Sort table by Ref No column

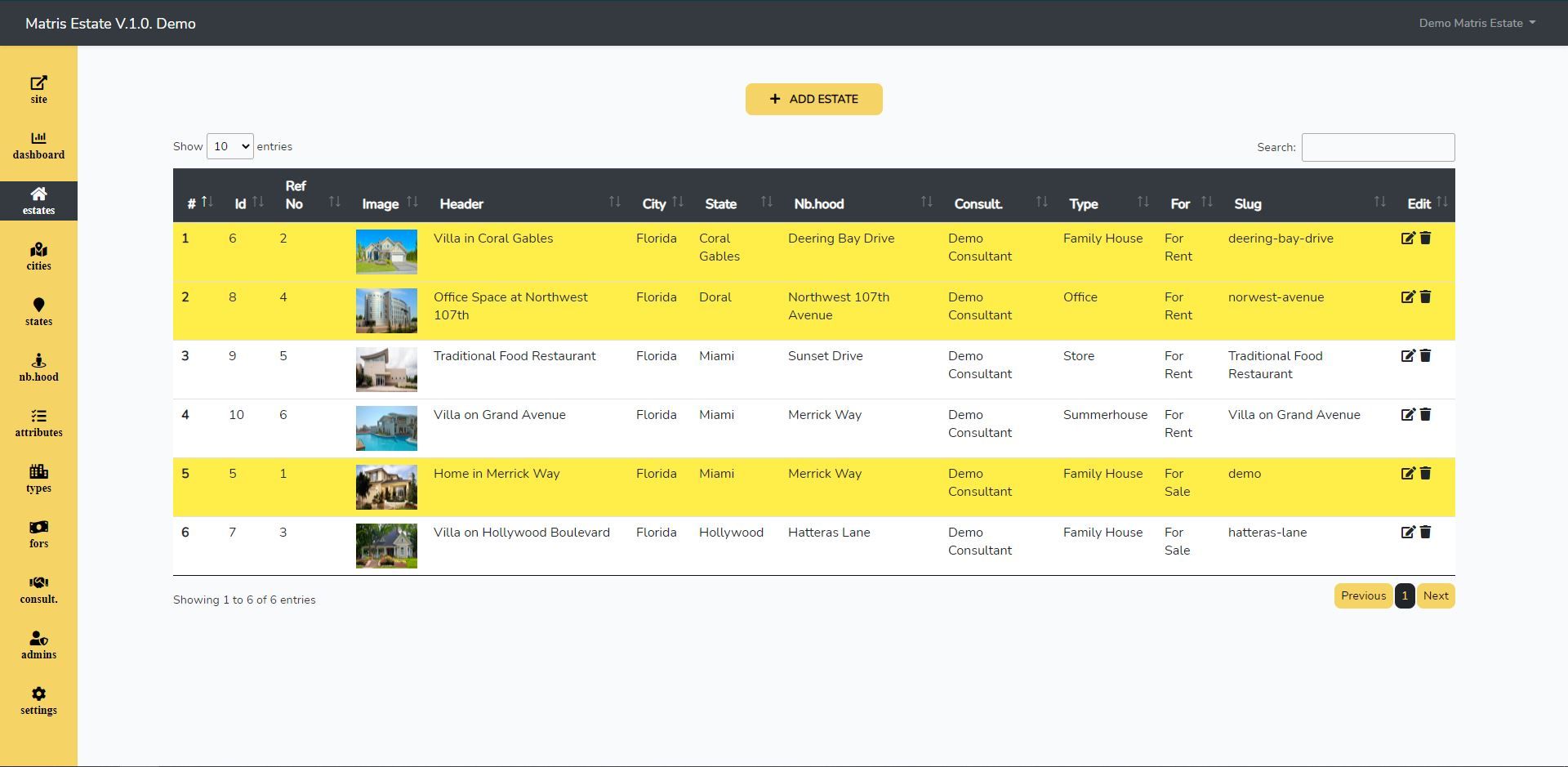[x=310, y=195]
